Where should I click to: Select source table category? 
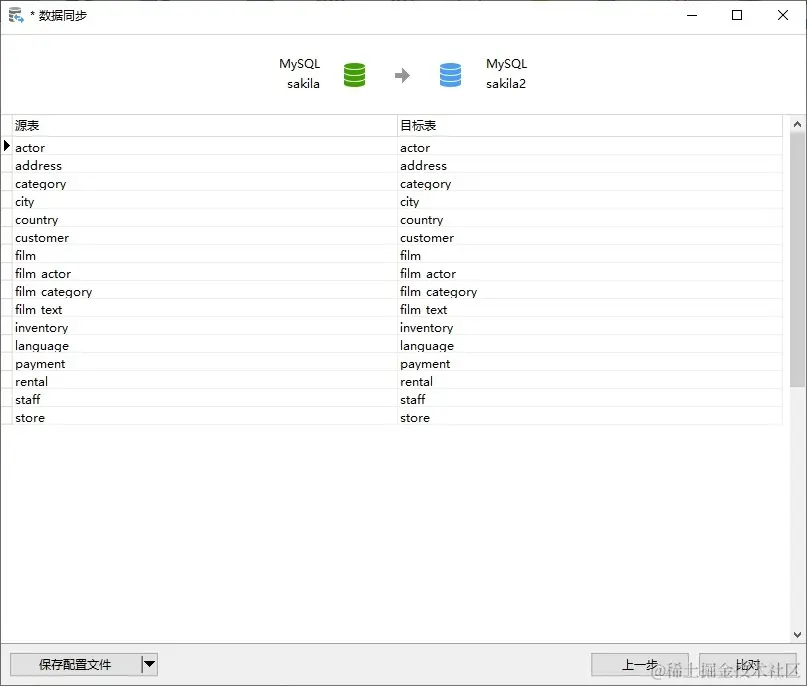coord(204,182)
